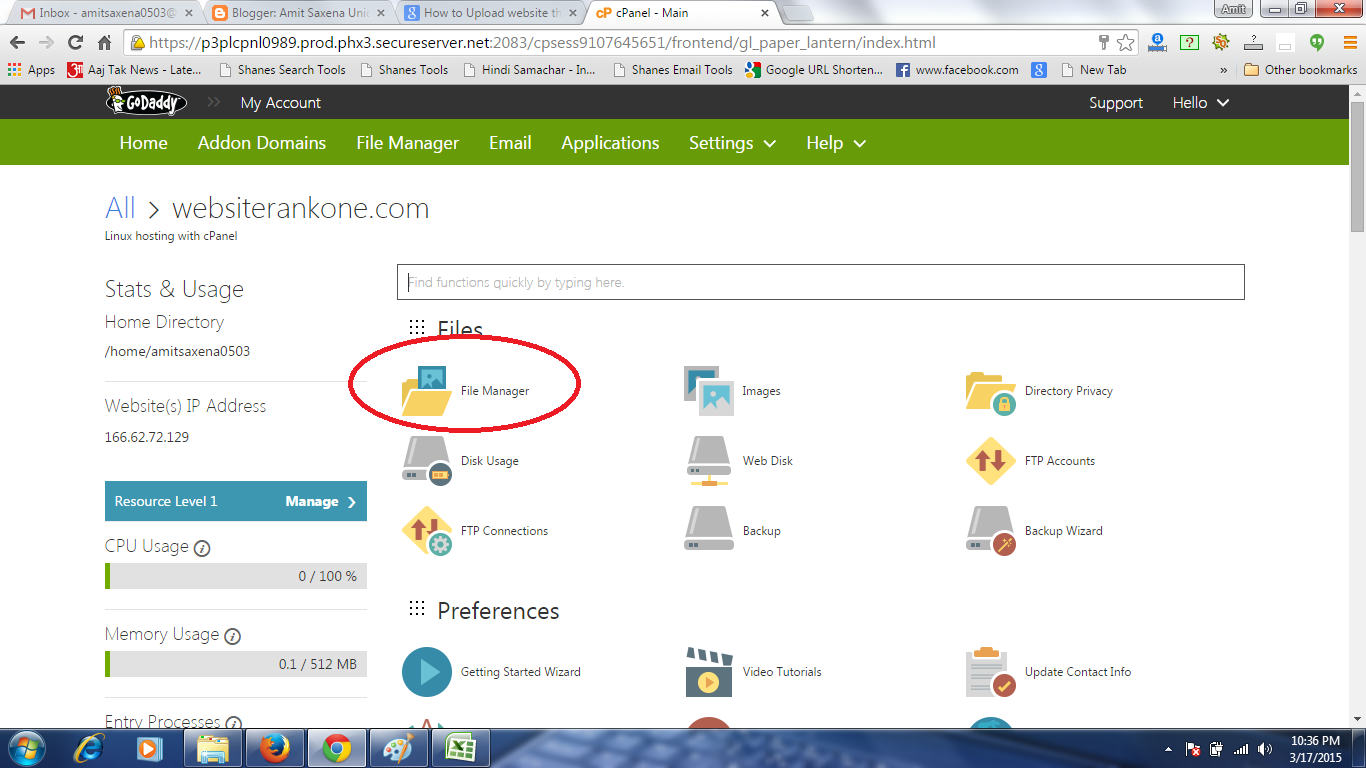Click volume icon in system tray
This screenshot has height=768, width=1366.
pos(1266,749)
